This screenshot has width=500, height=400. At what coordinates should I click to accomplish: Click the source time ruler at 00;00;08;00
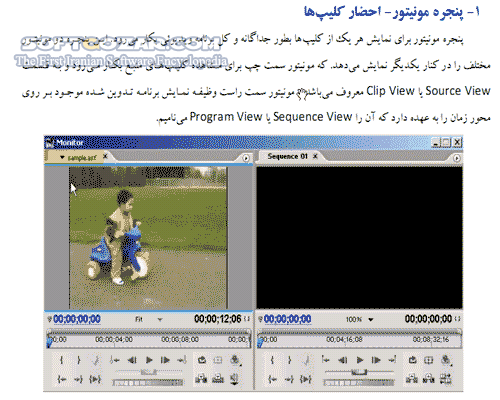[x=180, y=339]
